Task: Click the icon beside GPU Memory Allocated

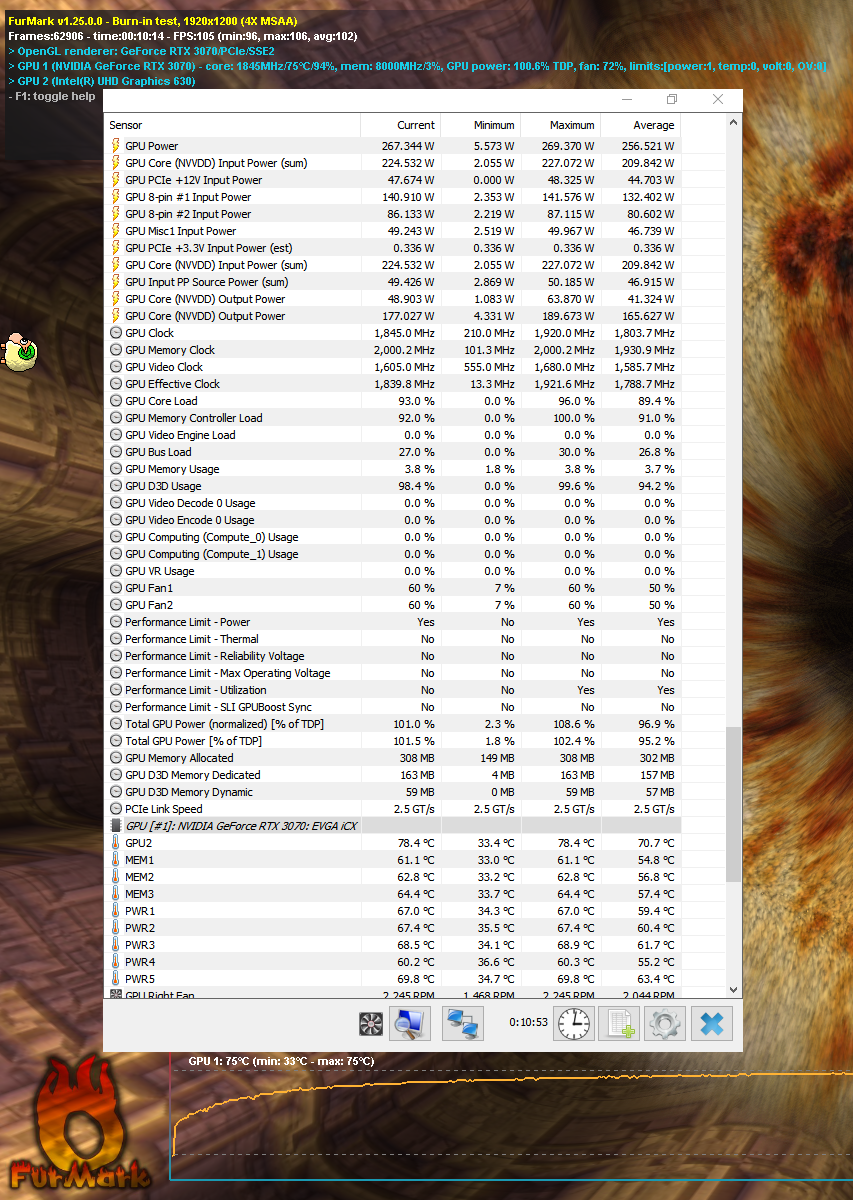Action: tap(116, 758)
